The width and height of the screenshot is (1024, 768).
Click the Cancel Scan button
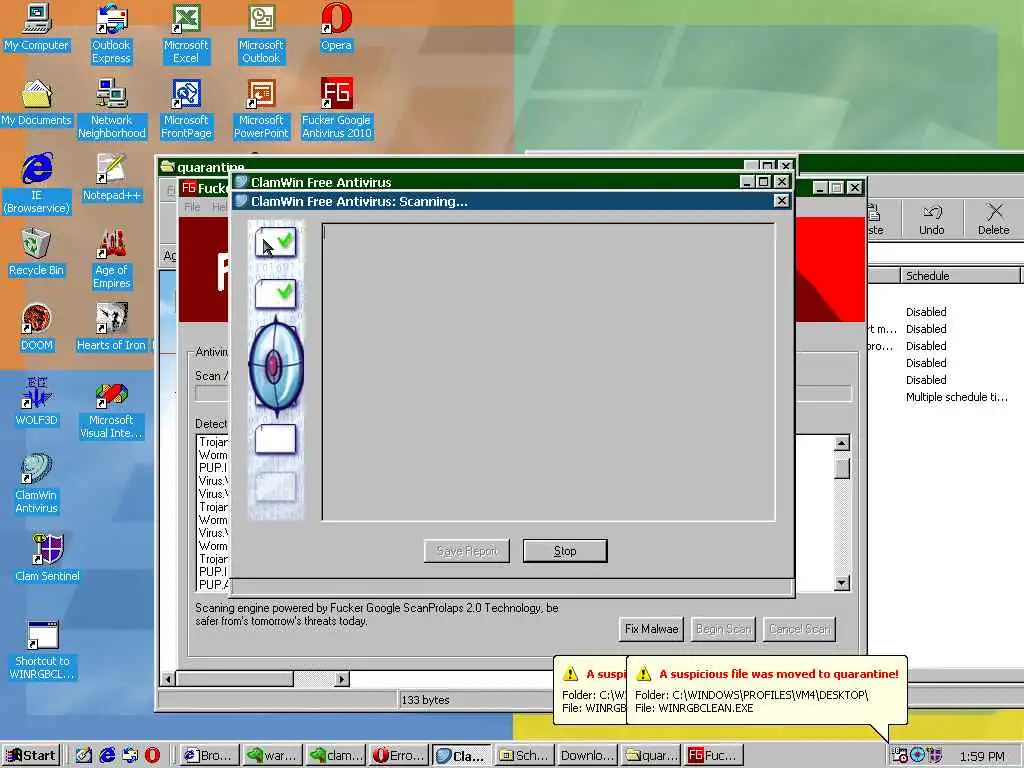click(799, 629)
